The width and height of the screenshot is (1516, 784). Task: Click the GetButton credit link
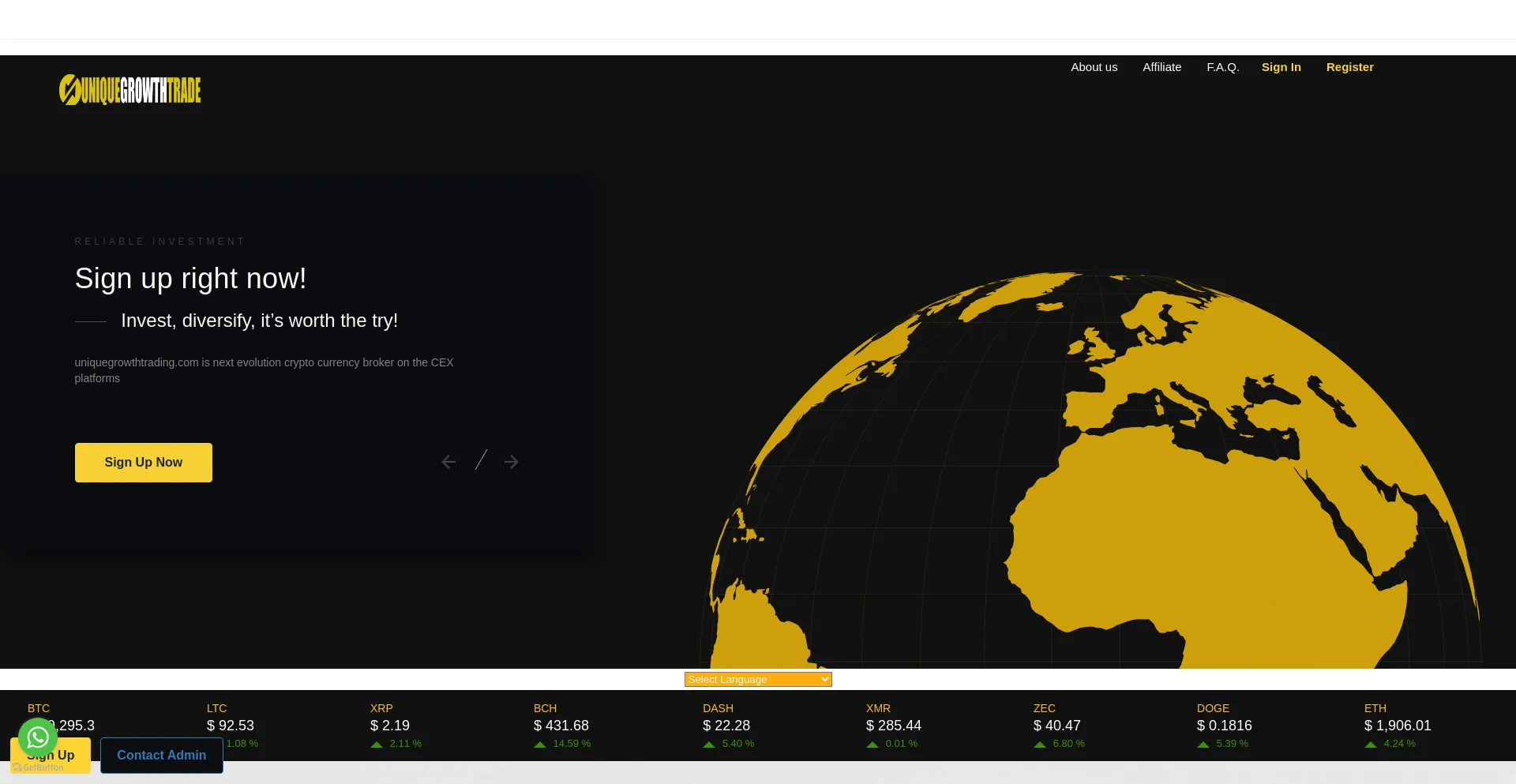tap(38, 767)
